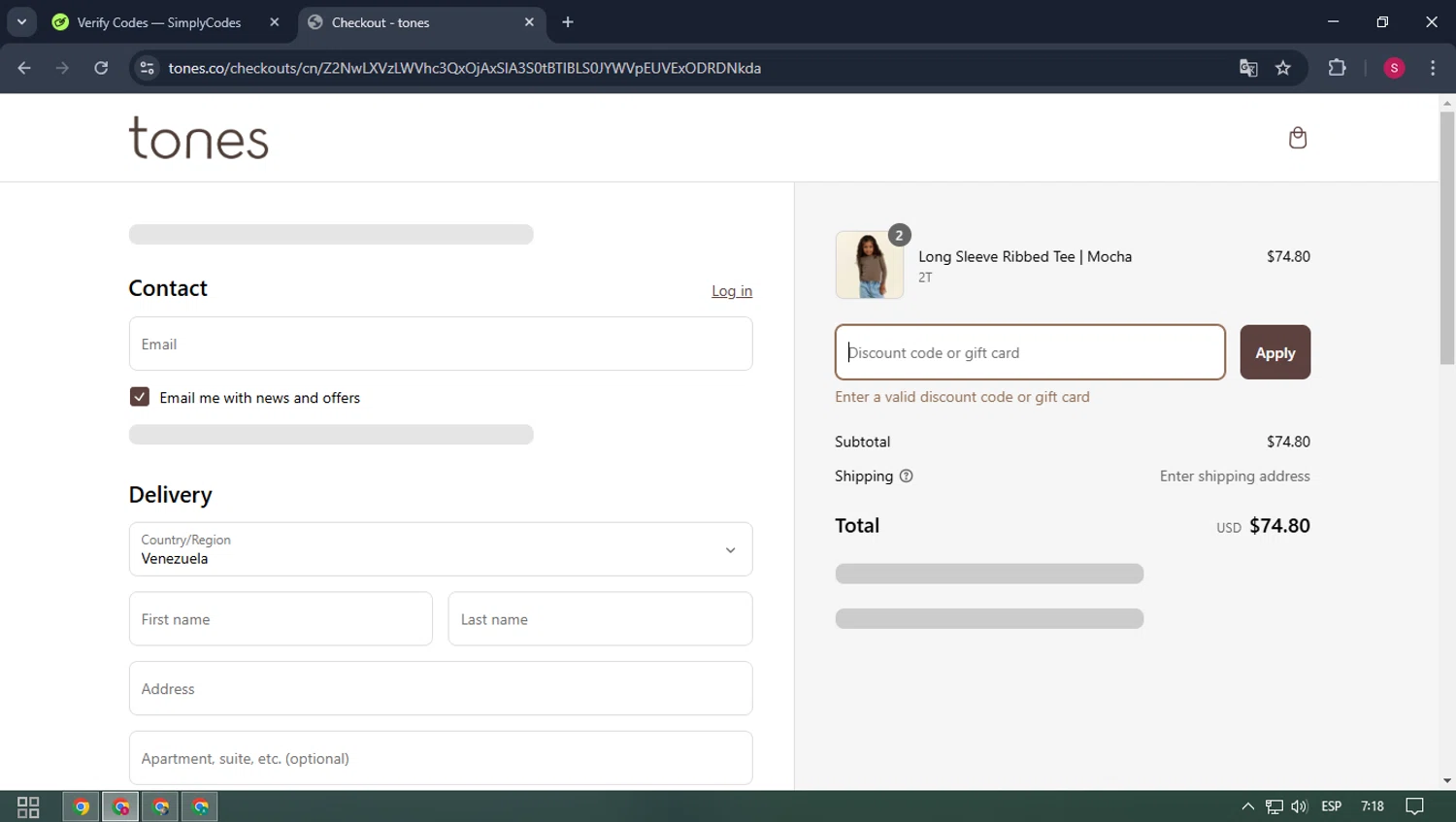Open the Windows task view button
Viewport: 1456px width, 822px height.
[x=28, y=806]
